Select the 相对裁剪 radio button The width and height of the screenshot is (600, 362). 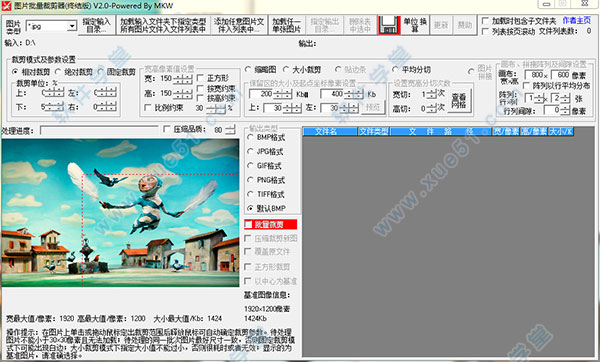point(15,72)
